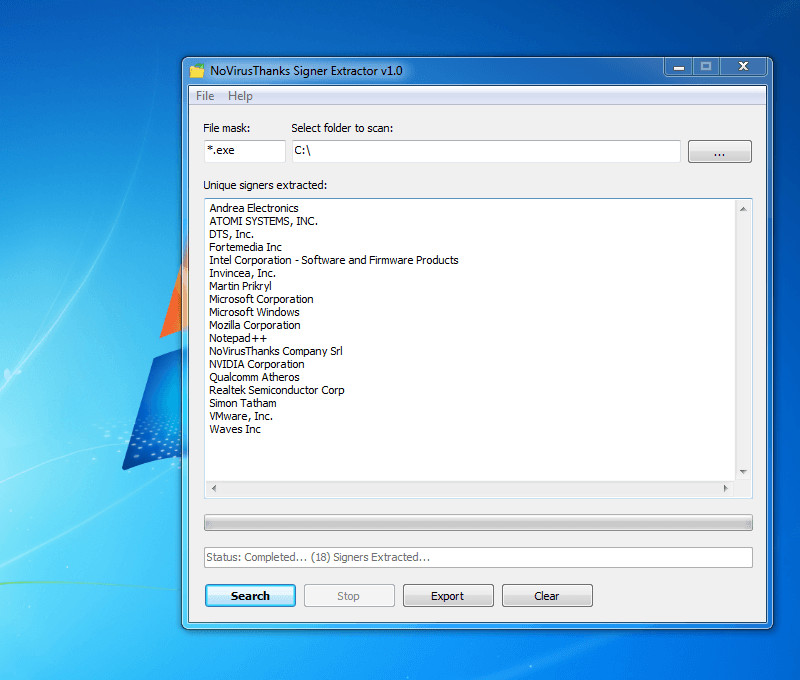Screen dimensions: 800x680
Task: Select 'Martin Prikryl' signer entry
Action: pyautogui.click(x=240, y=286)
